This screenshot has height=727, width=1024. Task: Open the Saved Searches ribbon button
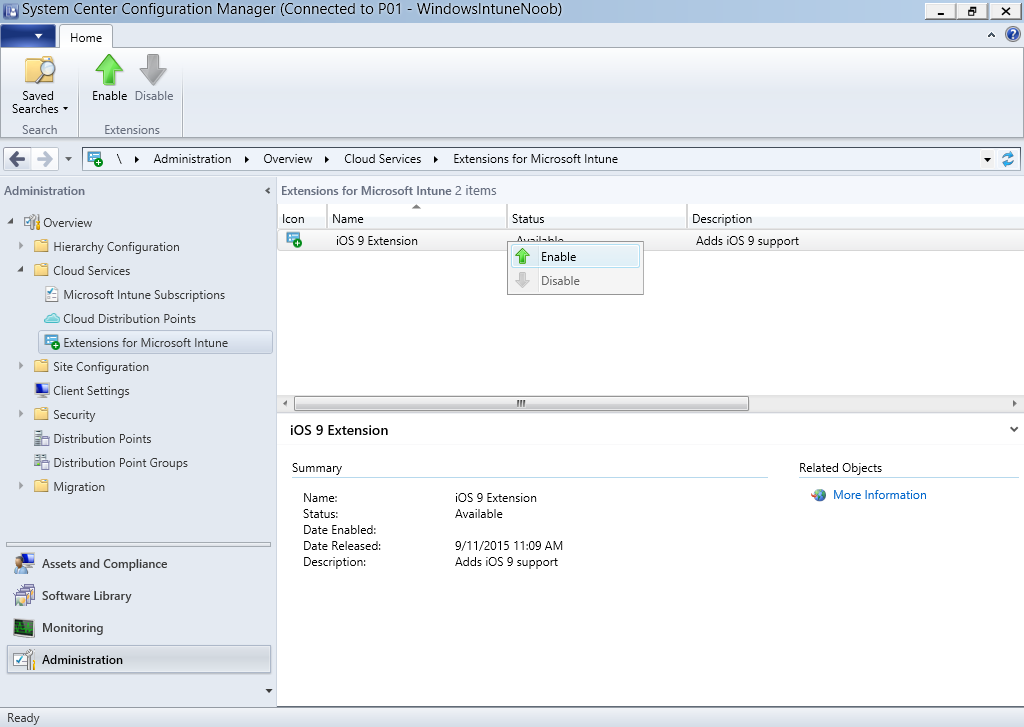[x=39, y=86]
